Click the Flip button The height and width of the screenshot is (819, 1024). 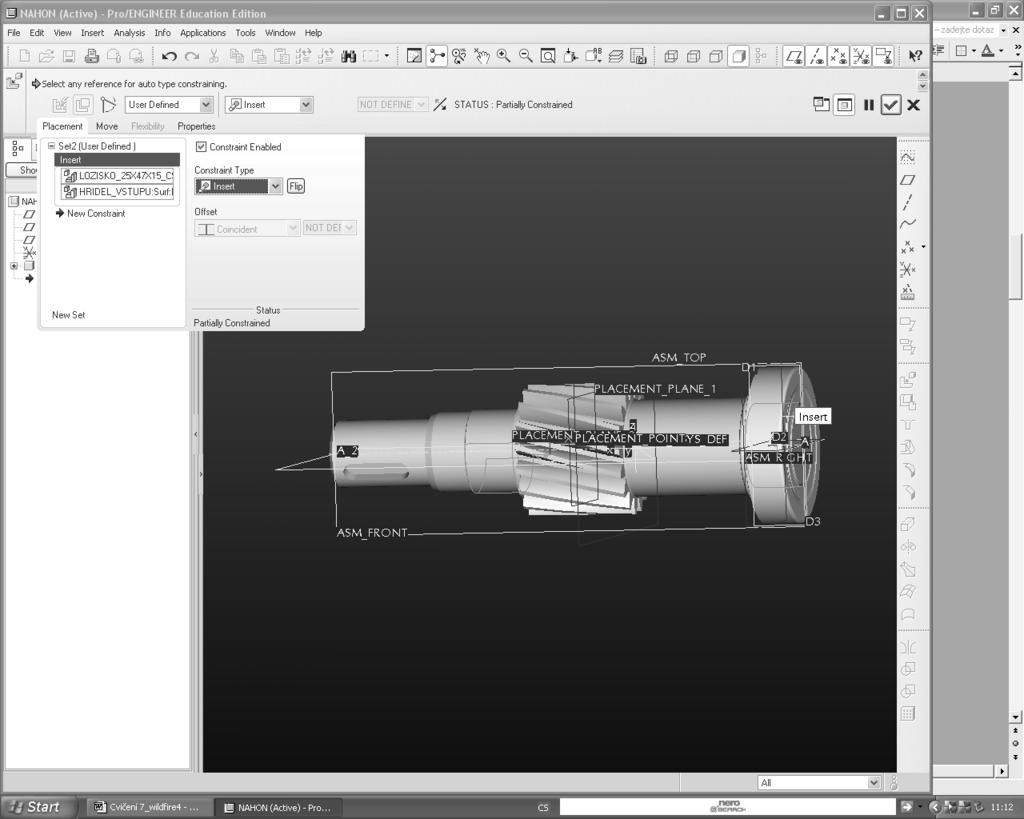click(296, 186)
